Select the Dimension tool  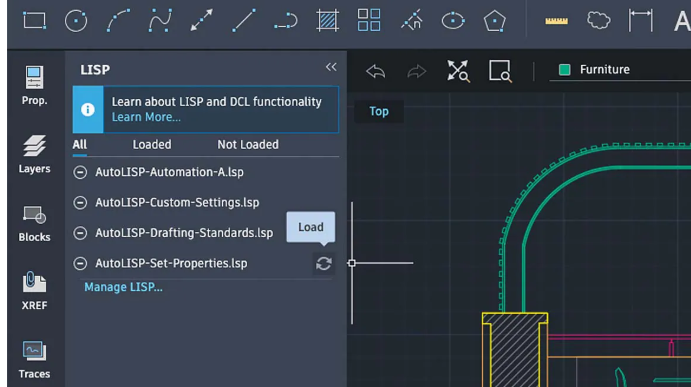coord(640,20)
